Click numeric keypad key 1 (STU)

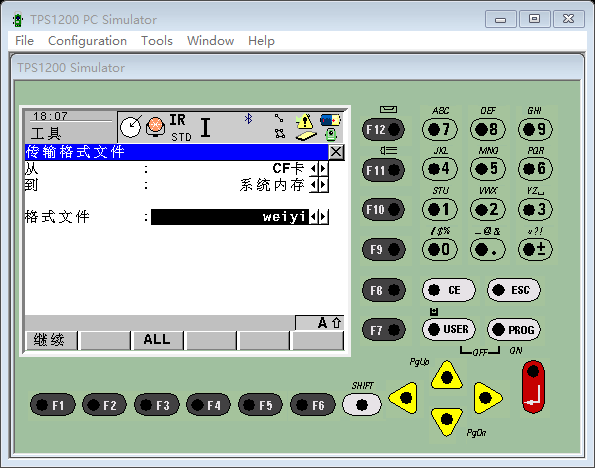pyautogui.click(x=440, y=210)
